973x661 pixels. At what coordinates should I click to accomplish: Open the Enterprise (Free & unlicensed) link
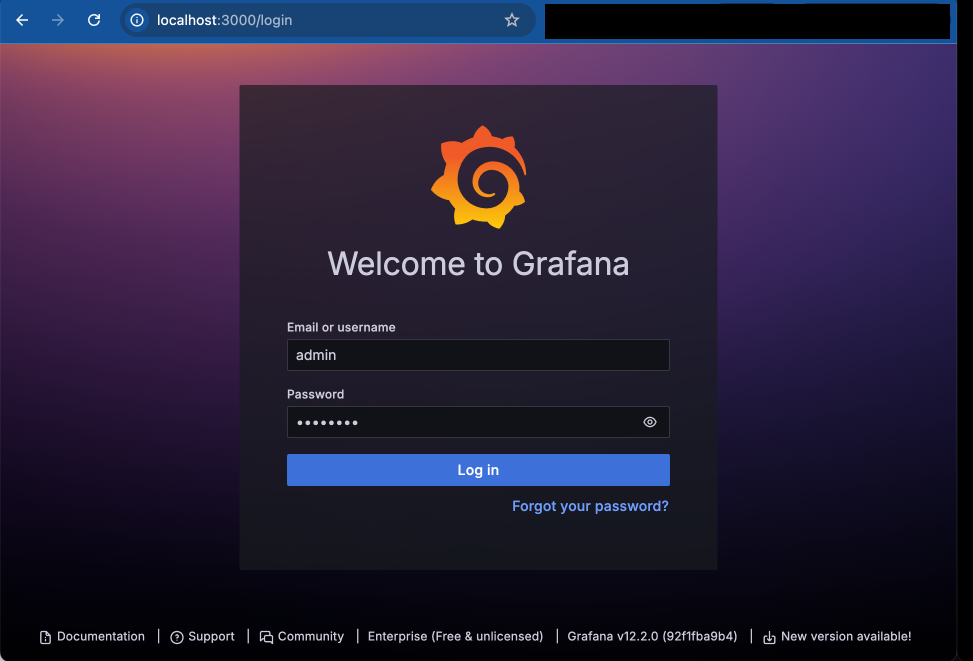coord(455,636)
